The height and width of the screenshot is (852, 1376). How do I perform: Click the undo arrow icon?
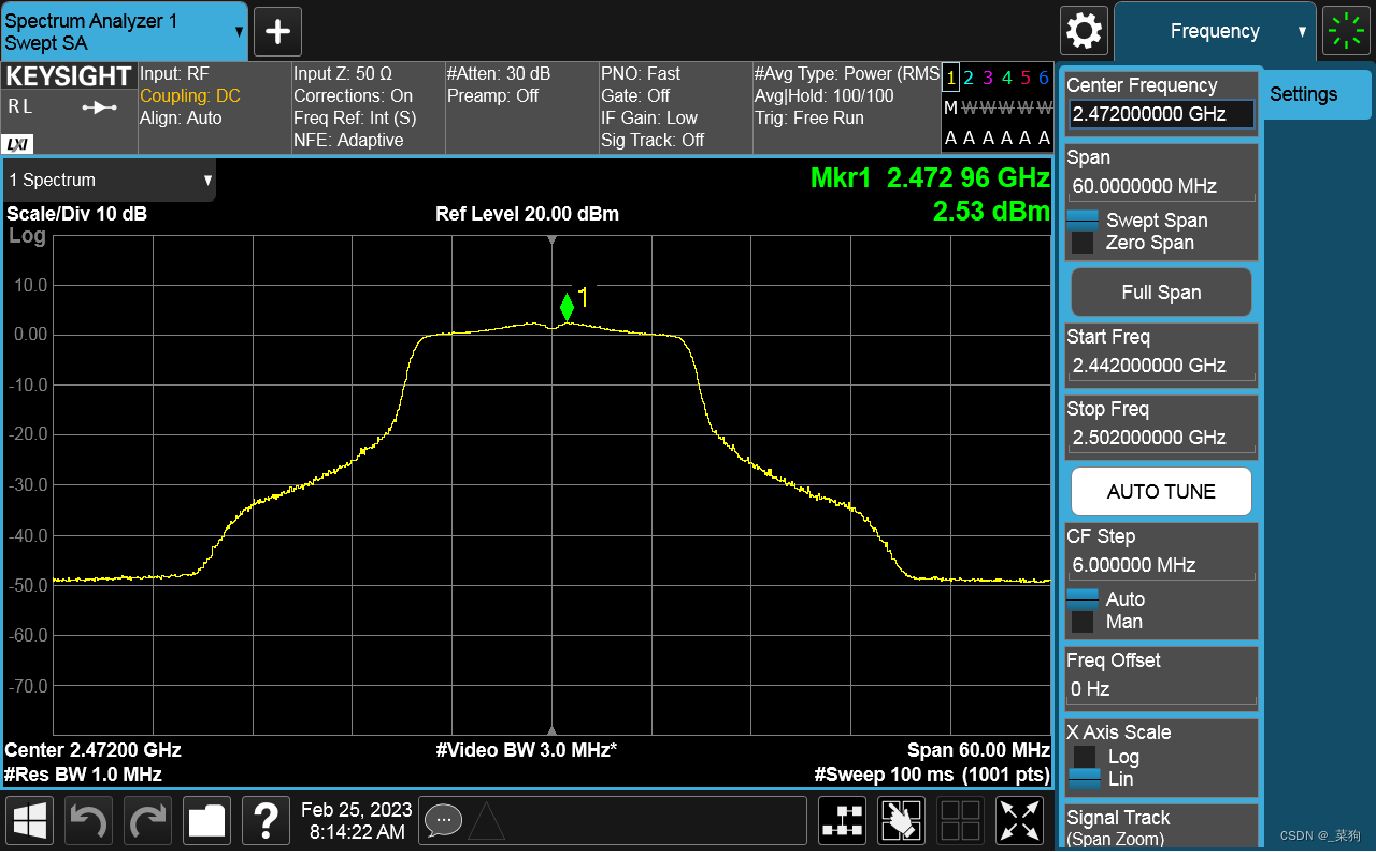89,821
